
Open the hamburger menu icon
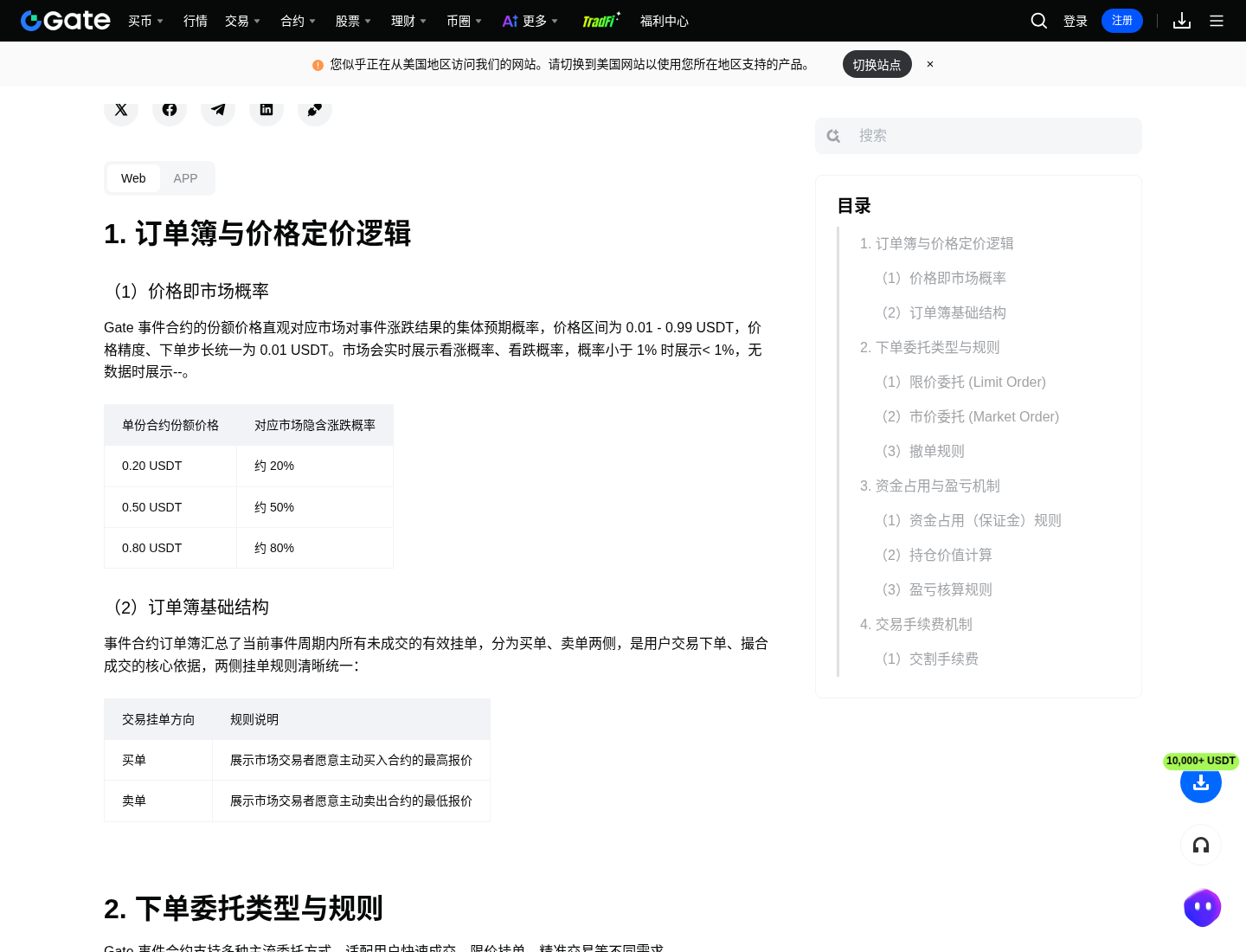pos(1217,21)
